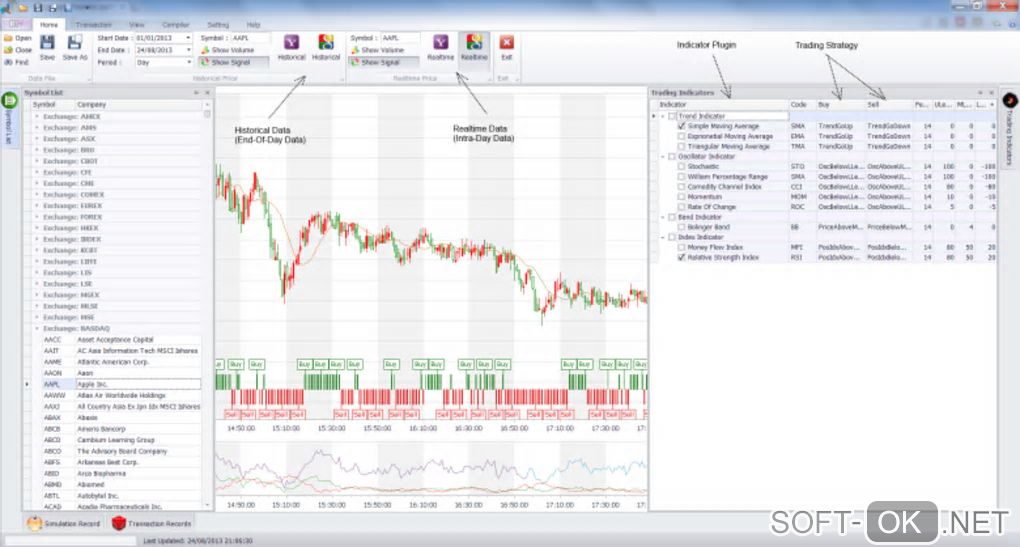Uncheck Simple Moving Average indicator

(682, 126)
